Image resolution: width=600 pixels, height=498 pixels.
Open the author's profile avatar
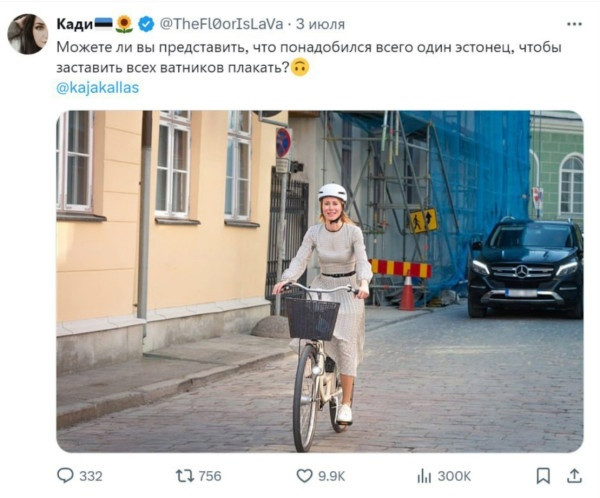pyautogui.click(x=28, y=34)
